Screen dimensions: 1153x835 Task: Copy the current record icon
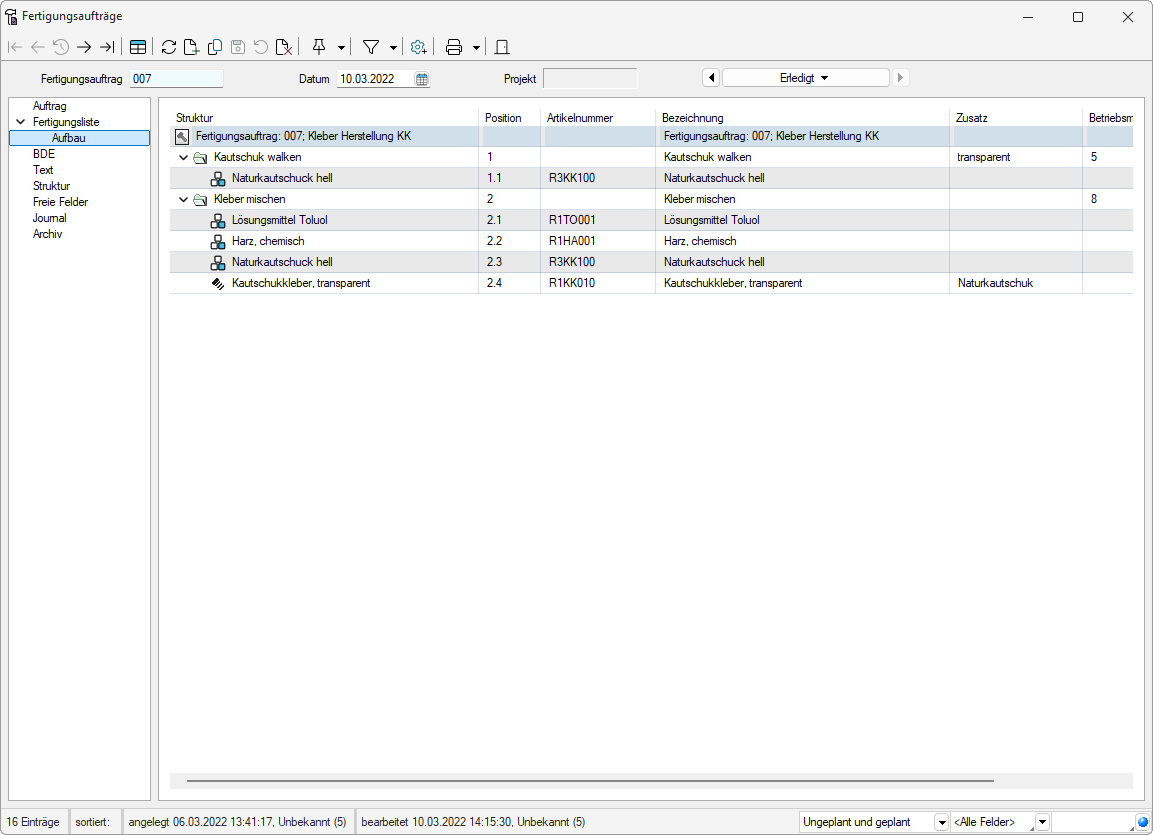[215, 47]
